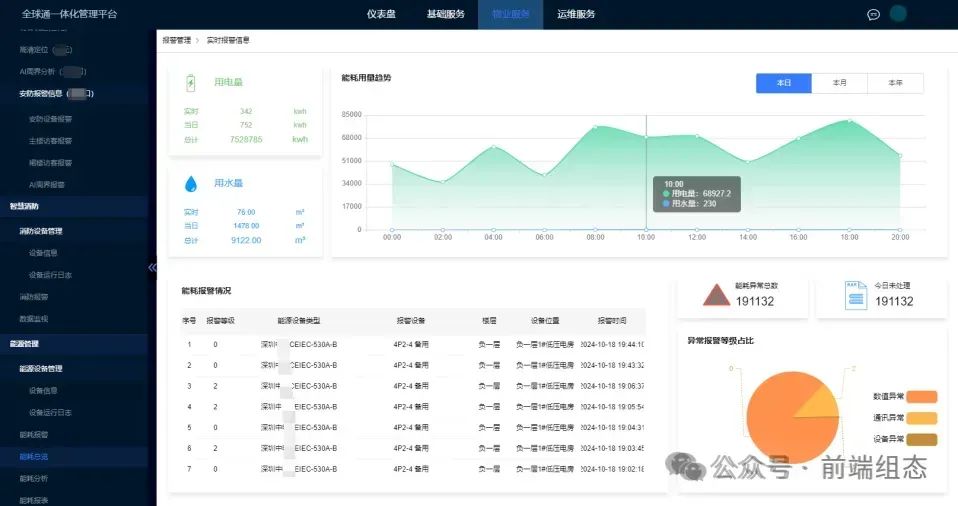This screenshot has width=958, height=506.
Task: Select the alarm row timed 19:03
Action: tap(413, 449)
